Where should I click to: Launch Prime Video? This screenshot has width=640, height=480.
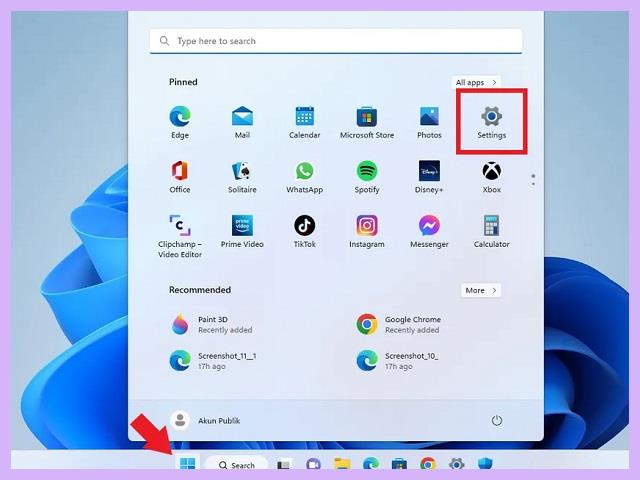(242, 231)
